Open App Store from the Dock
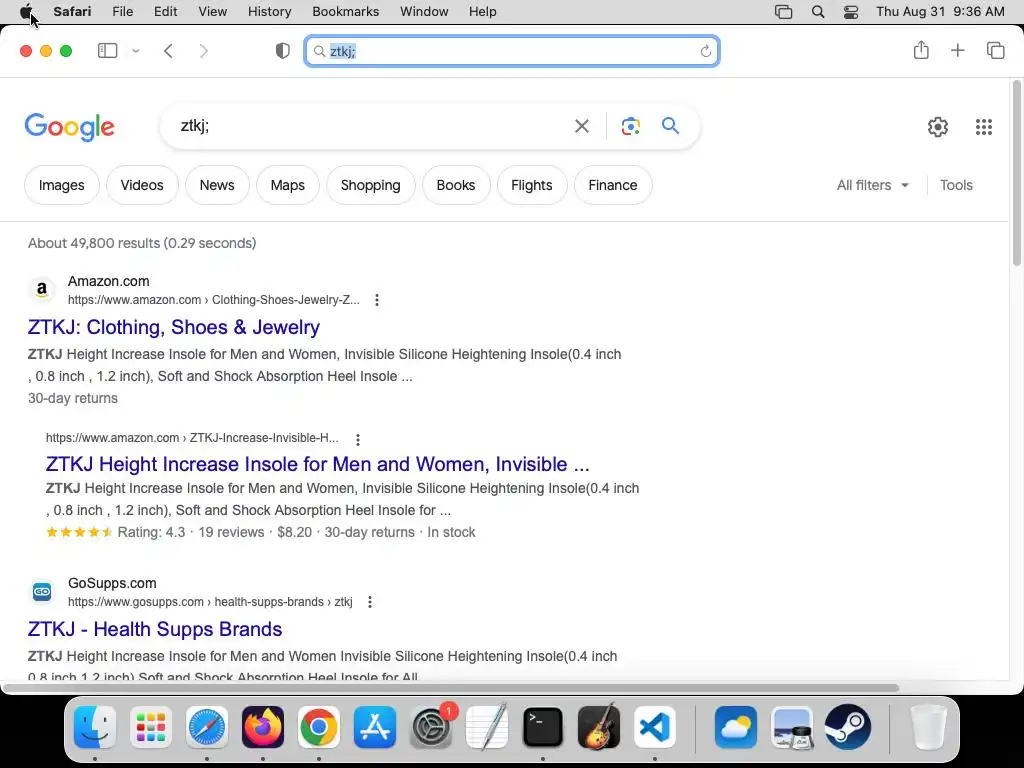The image size is (1024, 768). pos(375,727)
